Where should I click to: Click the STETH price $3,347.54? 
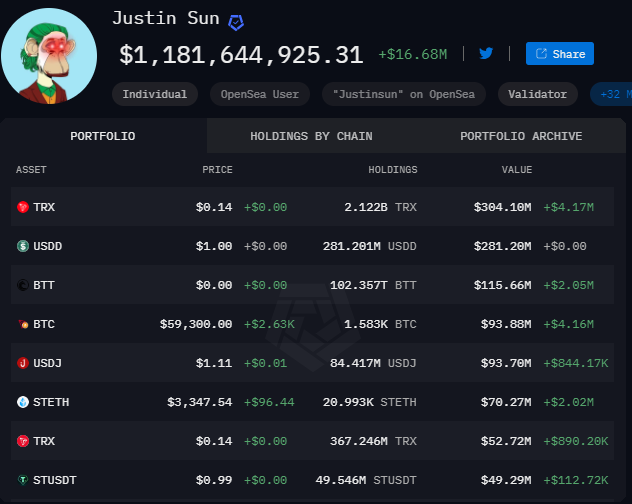pos(200,402)
